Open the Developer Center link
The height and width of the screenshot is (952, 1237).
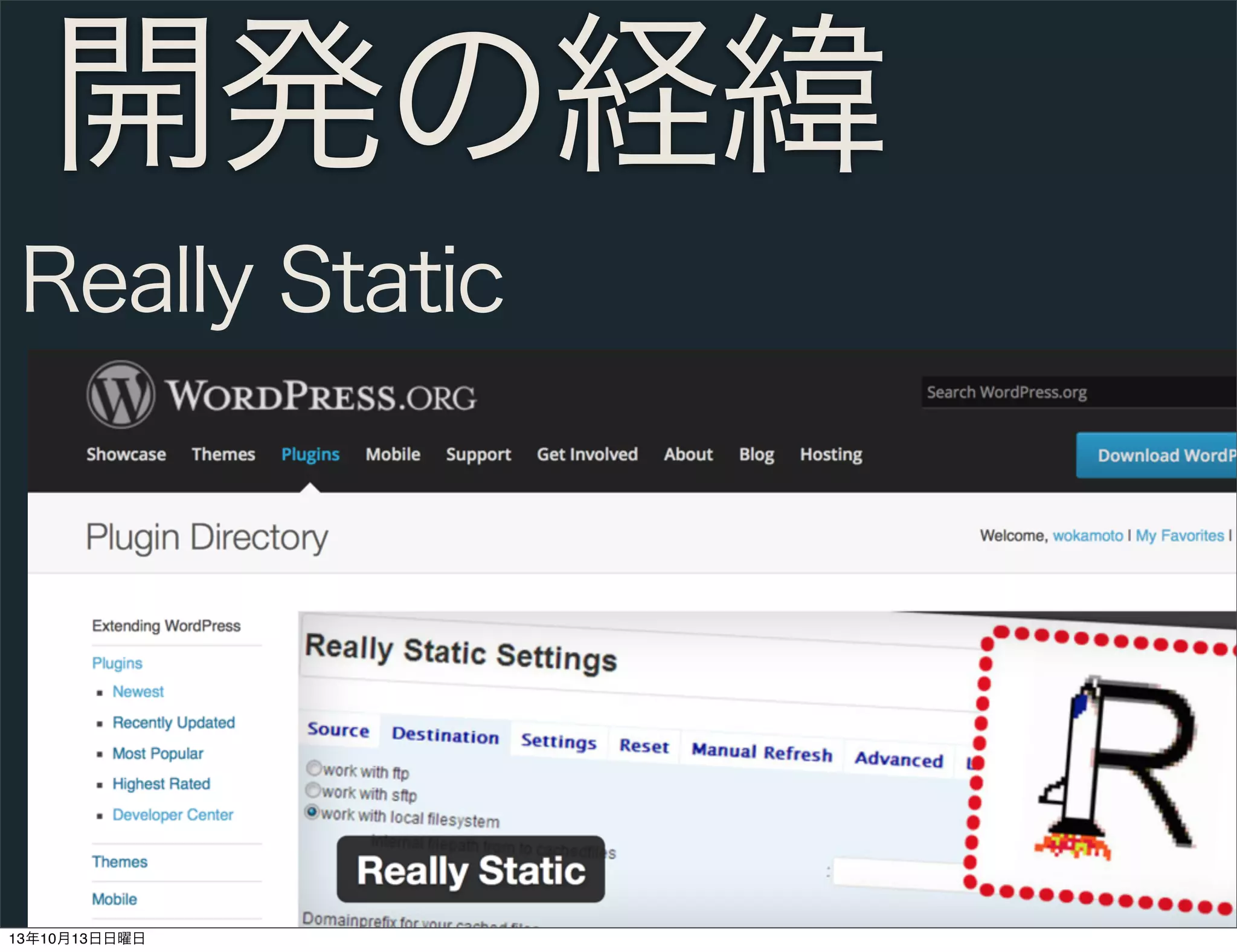(173, 815)
